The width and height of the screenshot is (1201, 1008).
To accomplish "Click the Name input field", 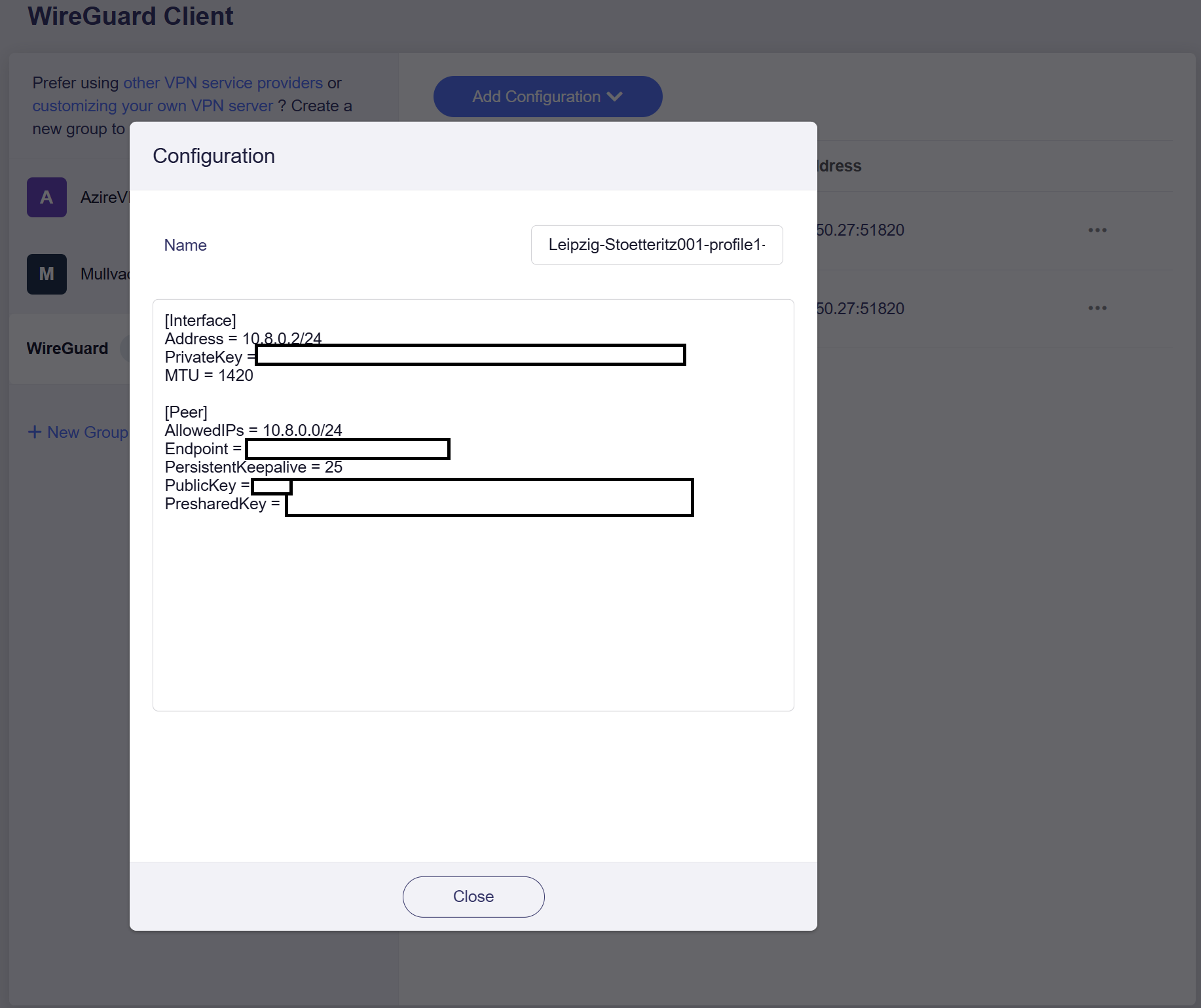I will (x=656, y=245).
